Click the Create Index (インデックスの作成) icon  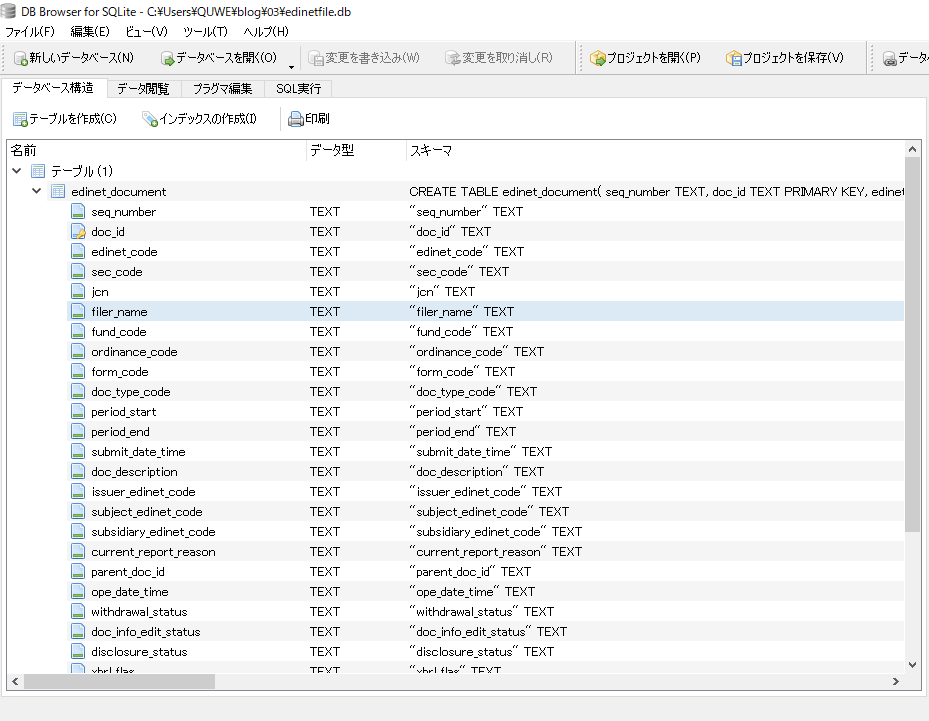point(150,119)
